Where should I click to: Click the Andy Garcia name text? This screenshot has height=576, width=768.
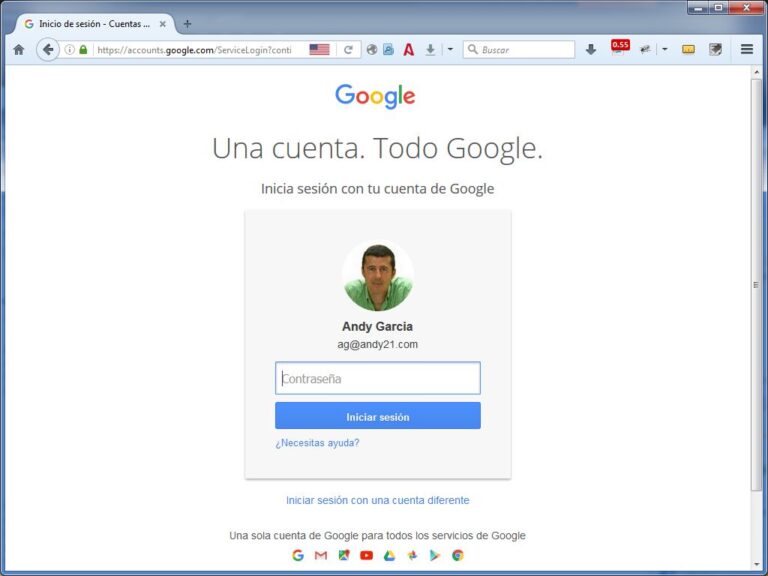click(x=378, y=326)
